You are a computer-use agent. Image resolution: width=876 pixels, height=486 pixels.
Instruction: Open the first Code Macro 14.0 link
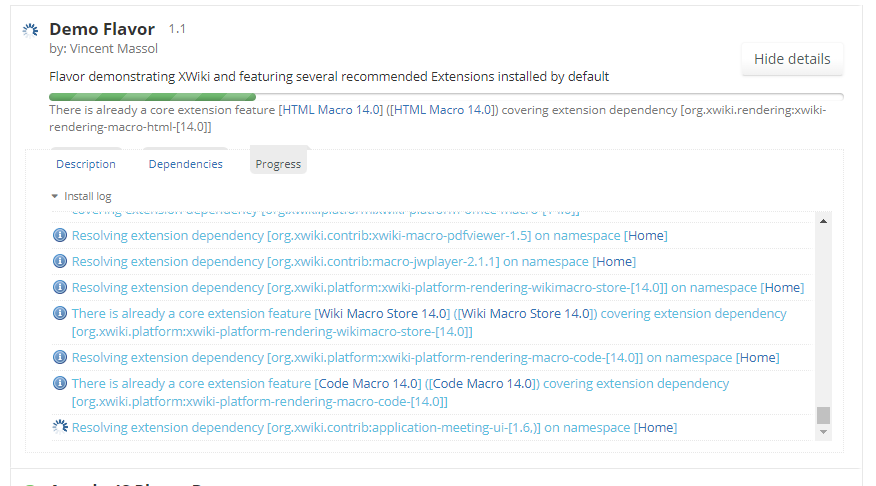click(368, 384)
